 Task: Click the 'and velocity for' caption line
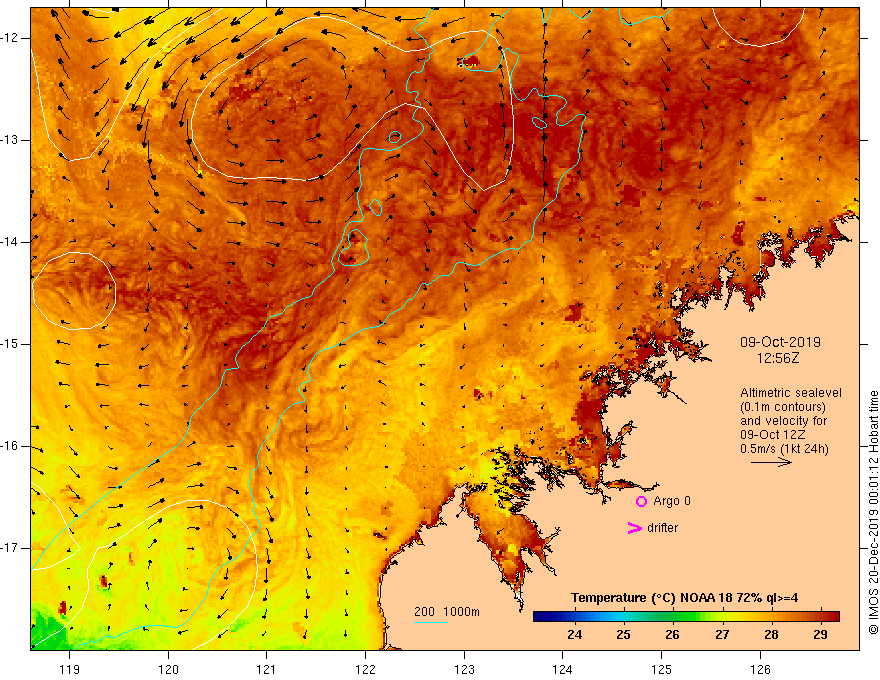point(783,421)
